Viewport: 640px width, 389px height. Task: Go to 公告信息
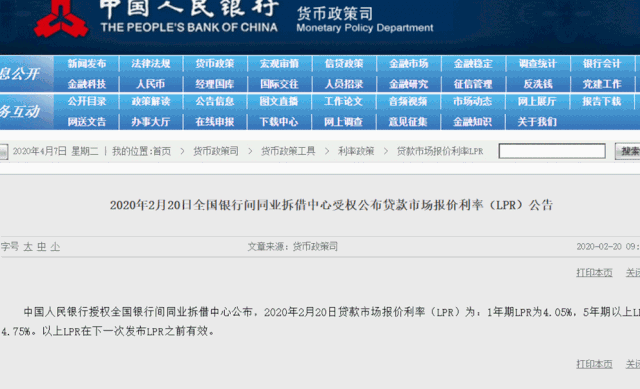coord(215,101)
